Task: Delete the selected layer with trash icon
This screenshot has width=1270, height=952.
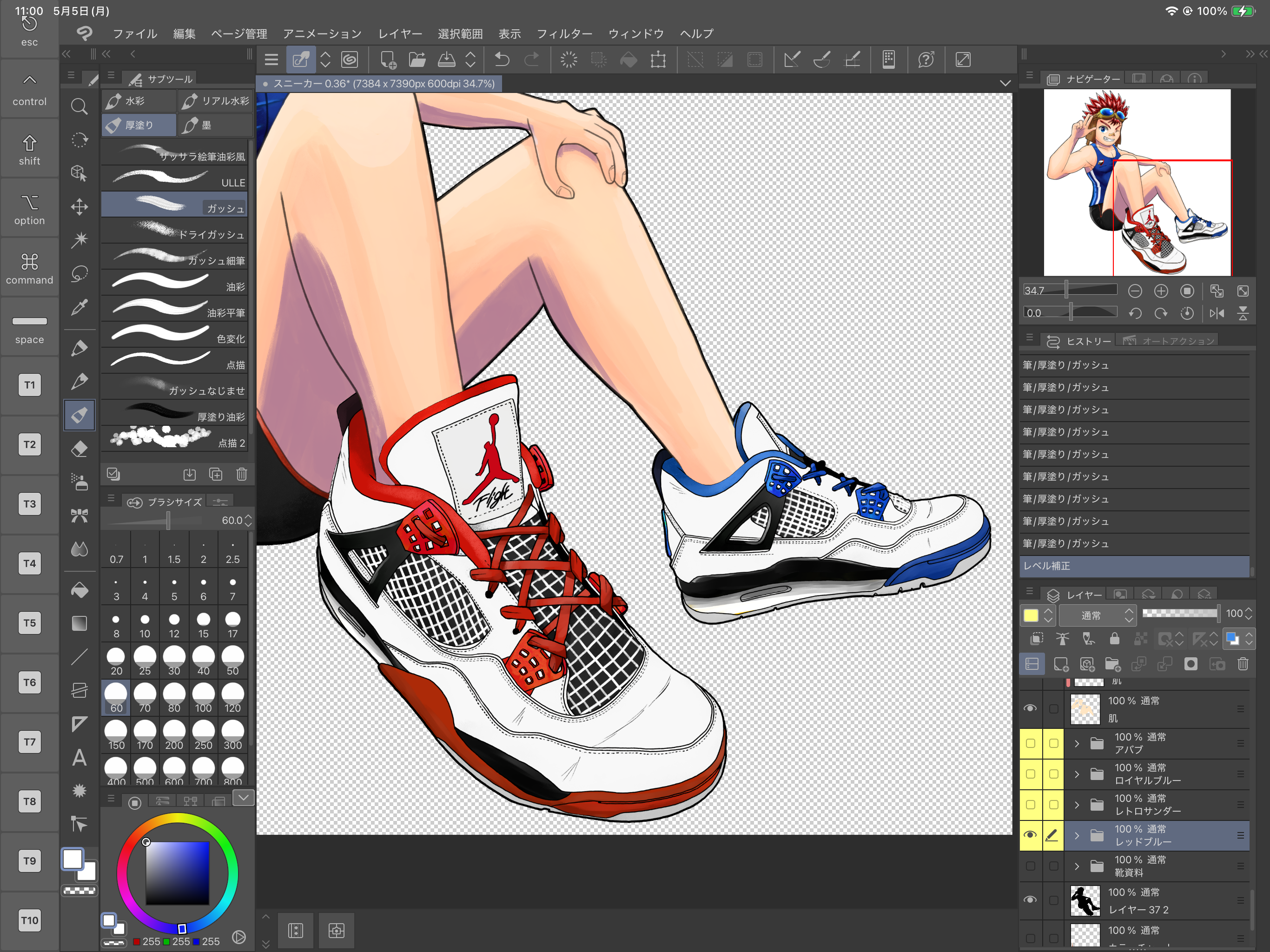Action: point(1243,664)
